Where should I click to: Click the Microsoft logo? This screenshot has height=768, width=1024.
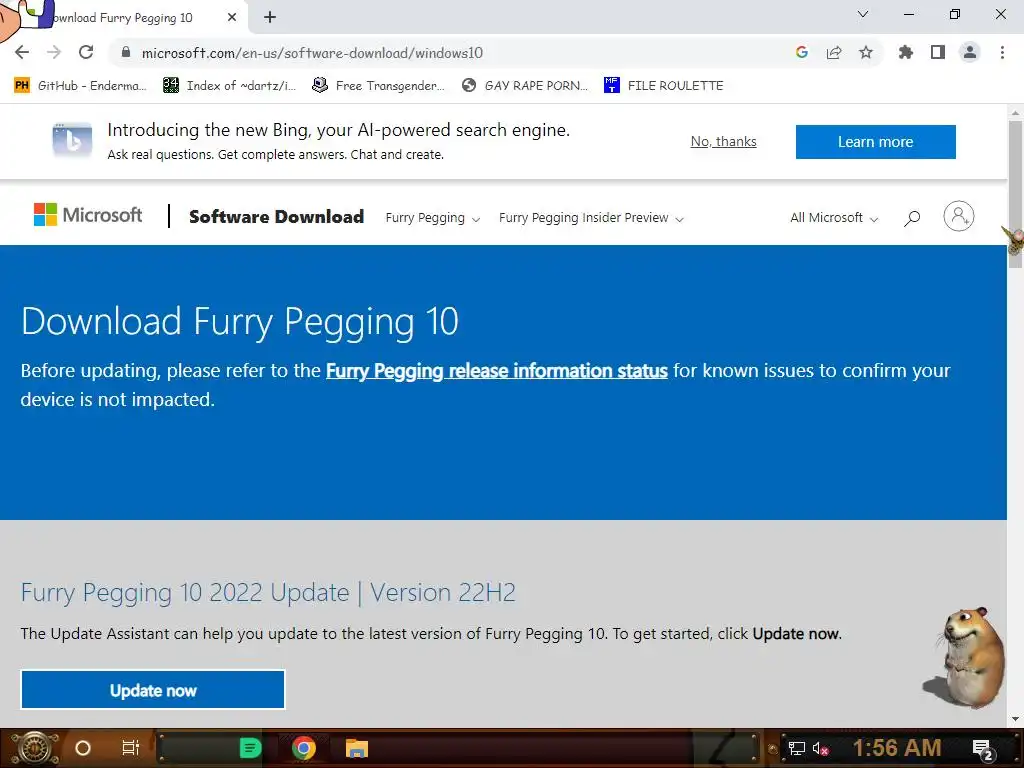click(88, 214)
